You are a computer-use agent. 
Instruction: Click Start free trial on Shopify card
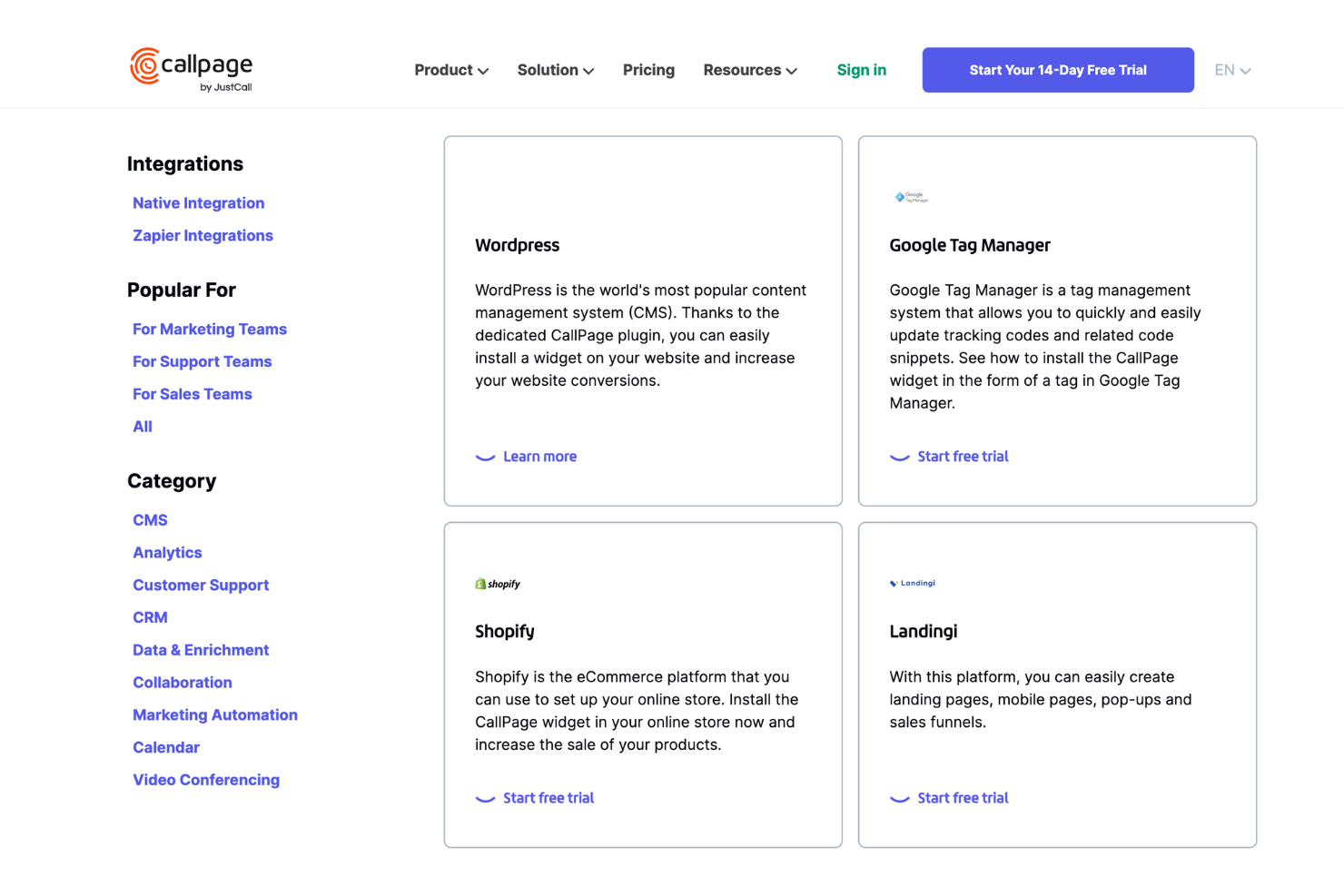click(535, 798)
